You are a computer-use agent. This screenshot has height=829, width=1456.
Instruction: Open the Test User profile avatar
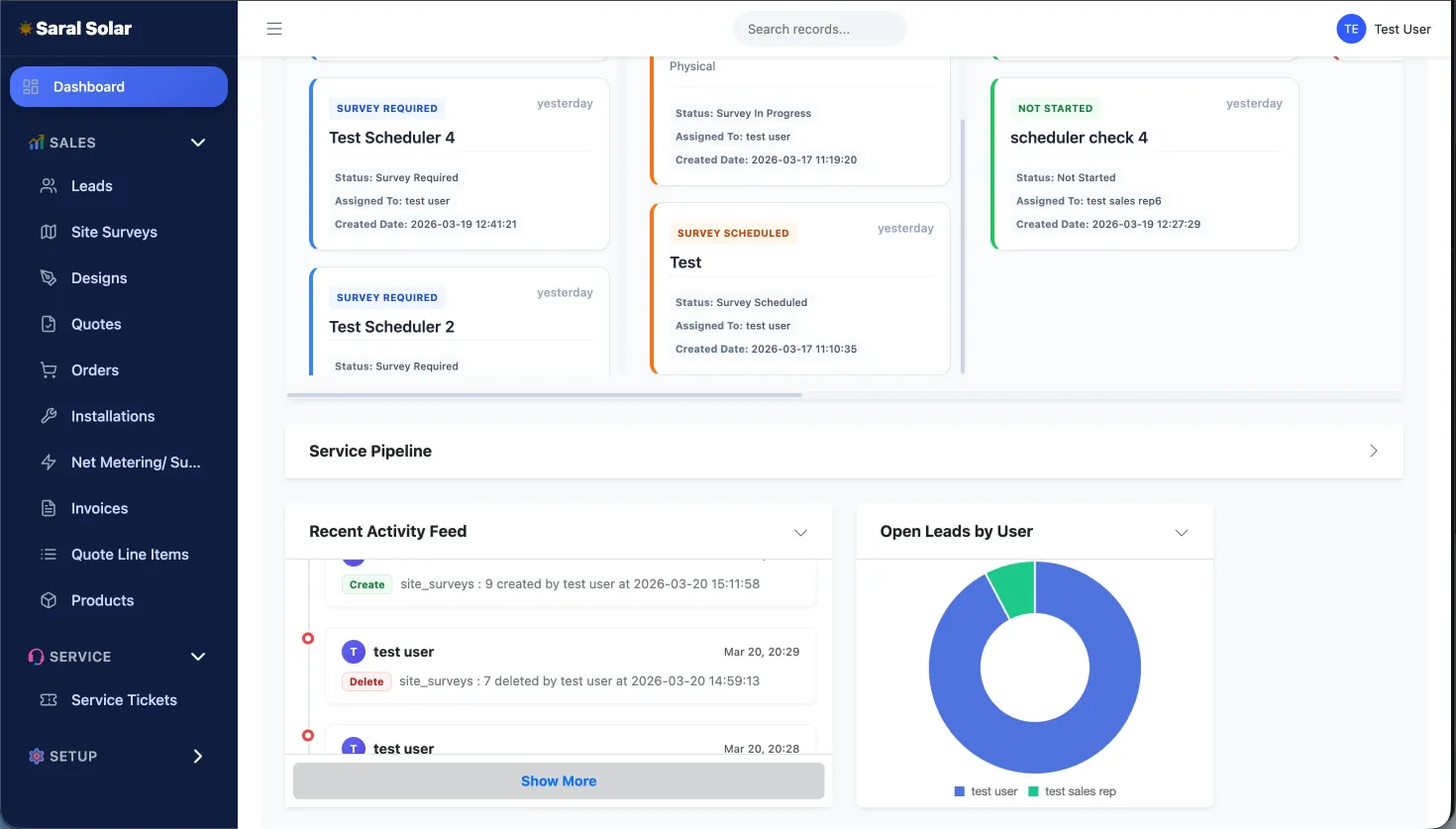point(1350,29)
